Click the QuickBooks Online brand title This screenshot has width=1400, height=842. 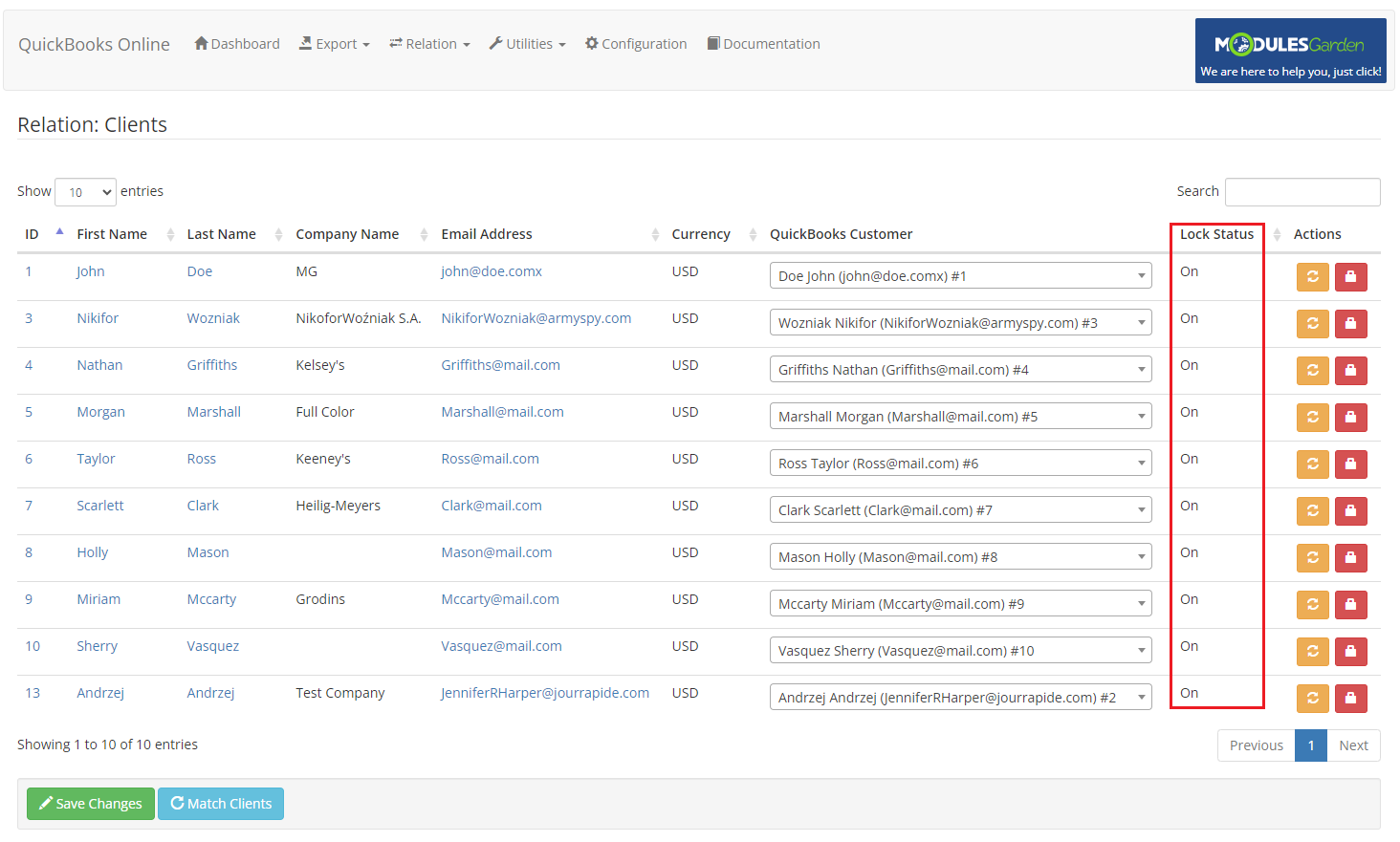(x=94, y=44)
